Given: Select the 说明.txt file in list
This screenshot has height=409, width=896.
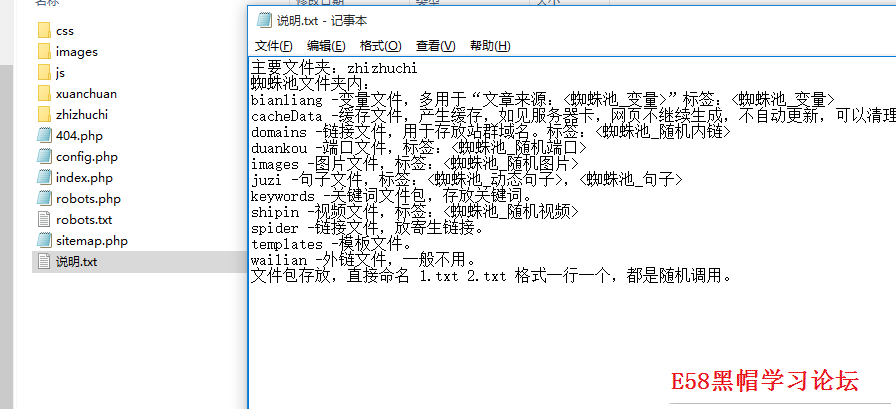Looking at the screenshot, I should [x=76, y=262].
